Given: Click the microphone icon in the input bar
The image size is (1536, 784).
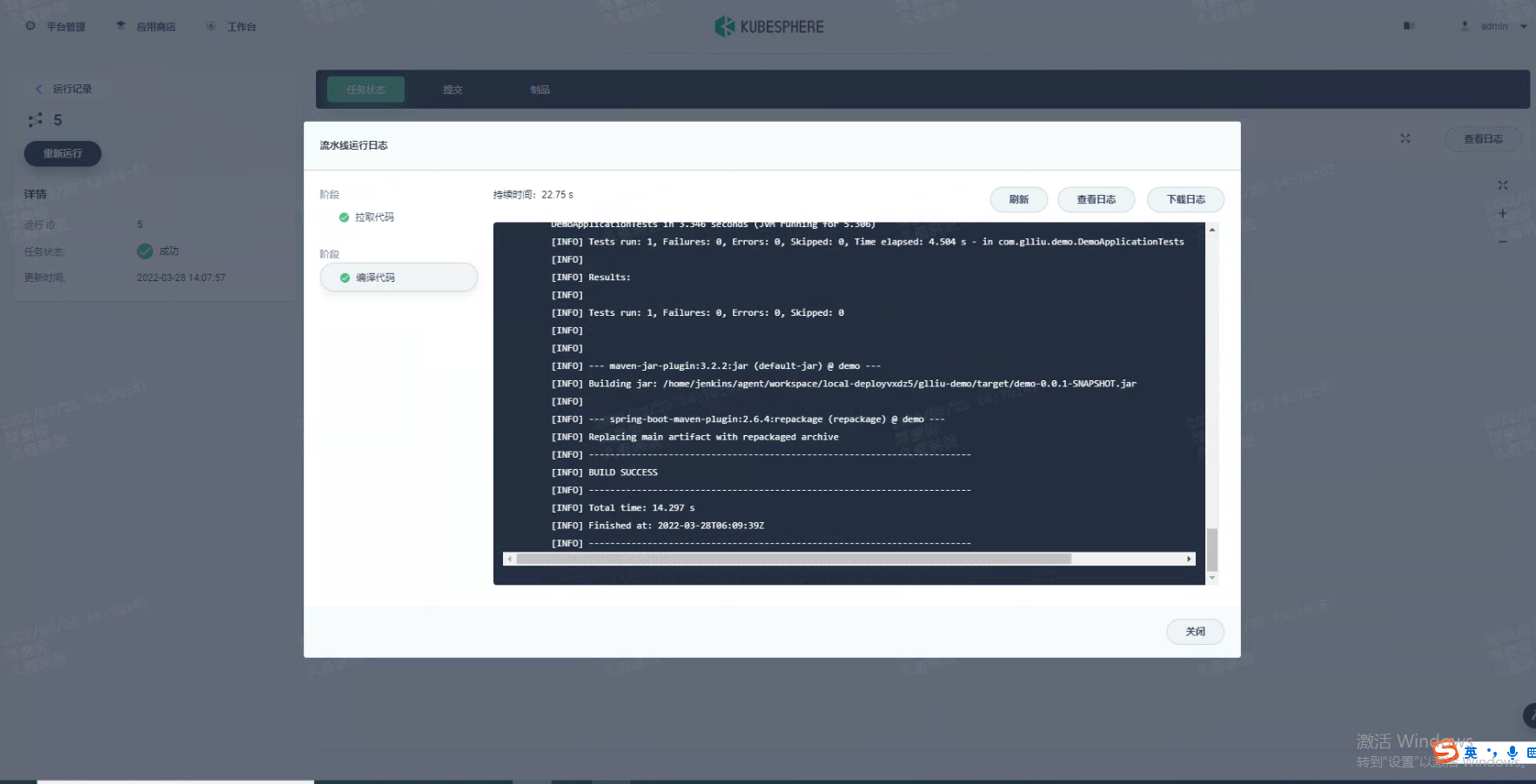Looking at the screenshot, I should point(1513,753).
